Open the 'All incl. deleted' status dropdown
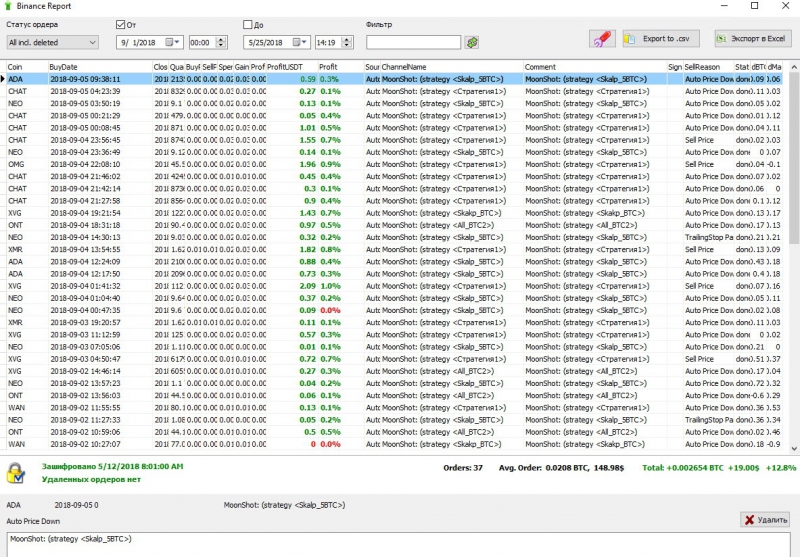Screen dimensions: 800x557 pos(53,42)
